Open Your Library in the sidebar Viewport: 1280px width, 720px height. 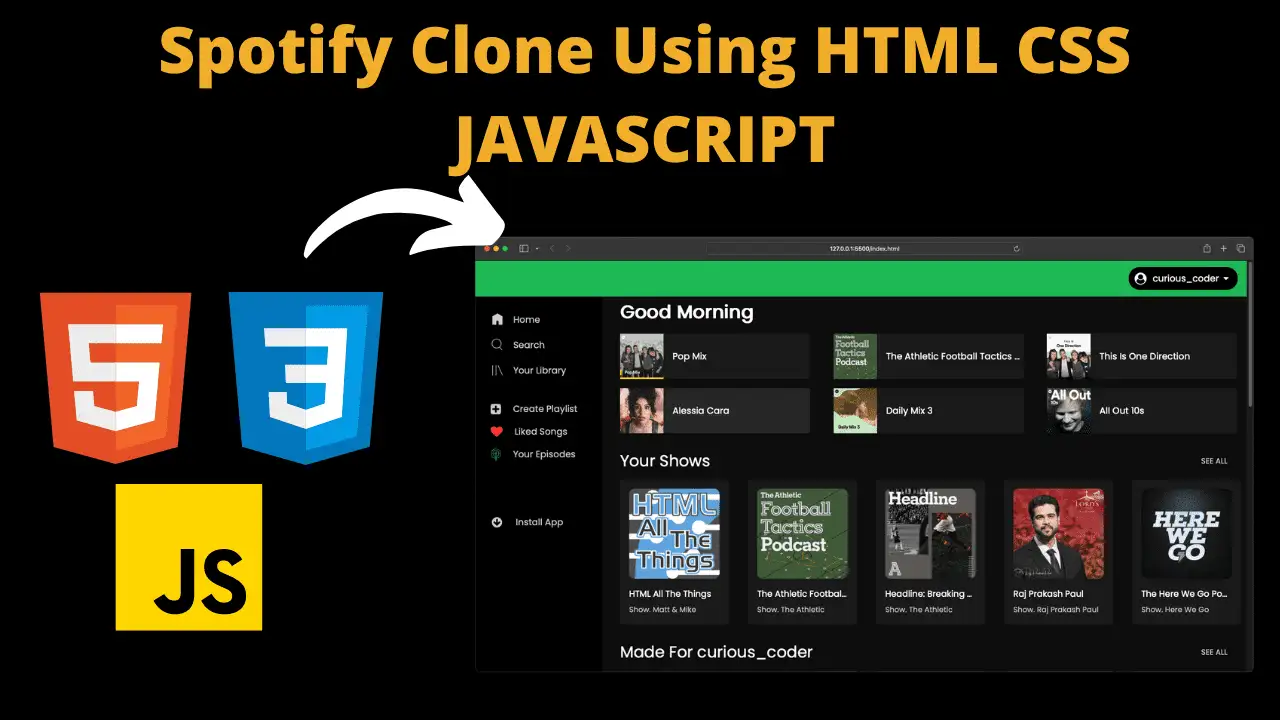pyautogui.click(x=539, y=370)
